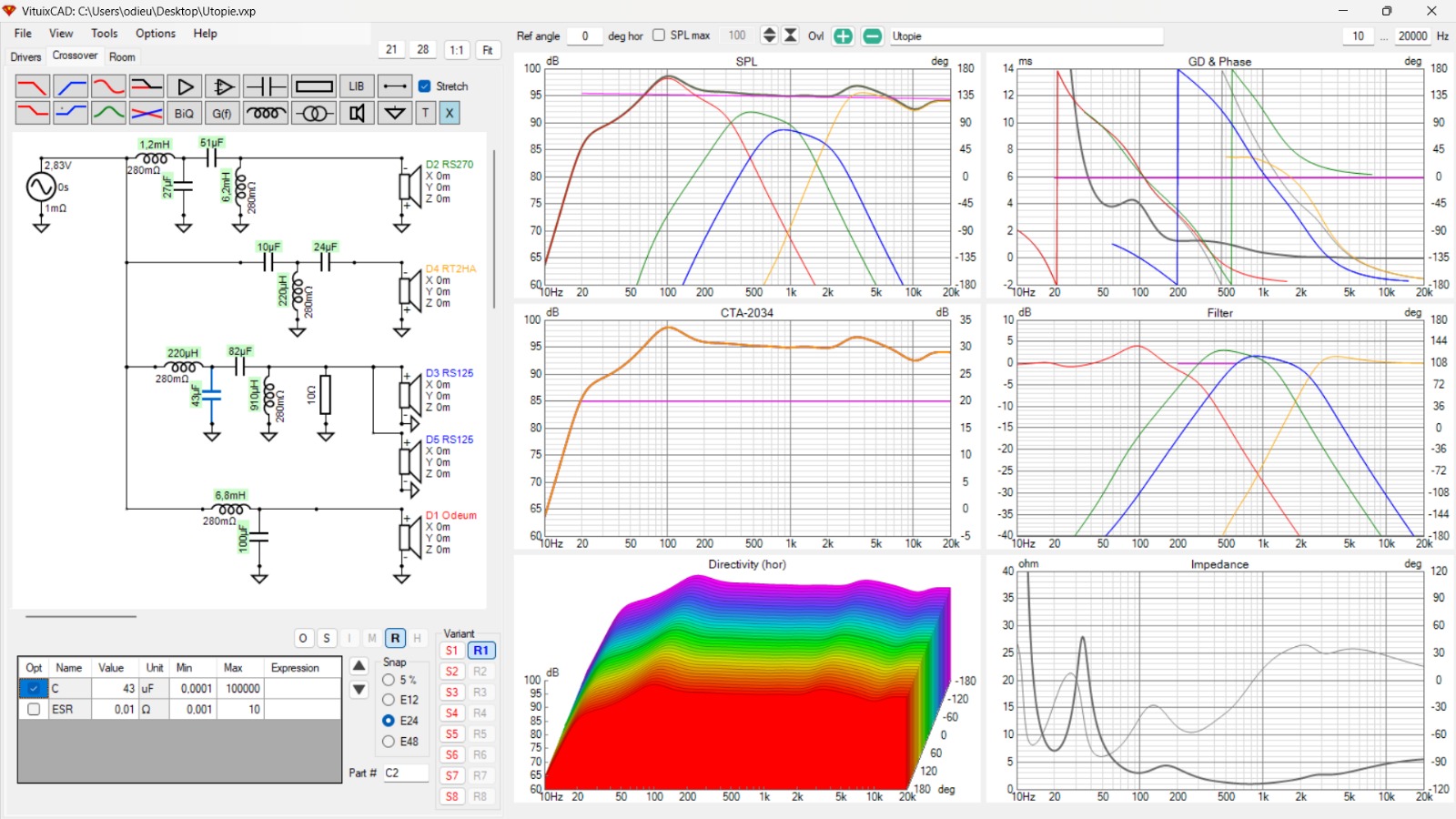Switch to the Room tab
This screenshot has width=1456, height=819.
click(x=122, y=57)
